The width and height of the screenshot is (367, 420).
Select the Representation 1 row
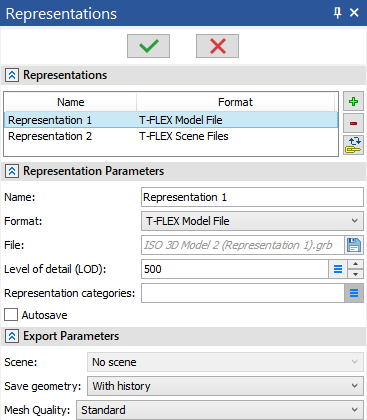(171, 120)
